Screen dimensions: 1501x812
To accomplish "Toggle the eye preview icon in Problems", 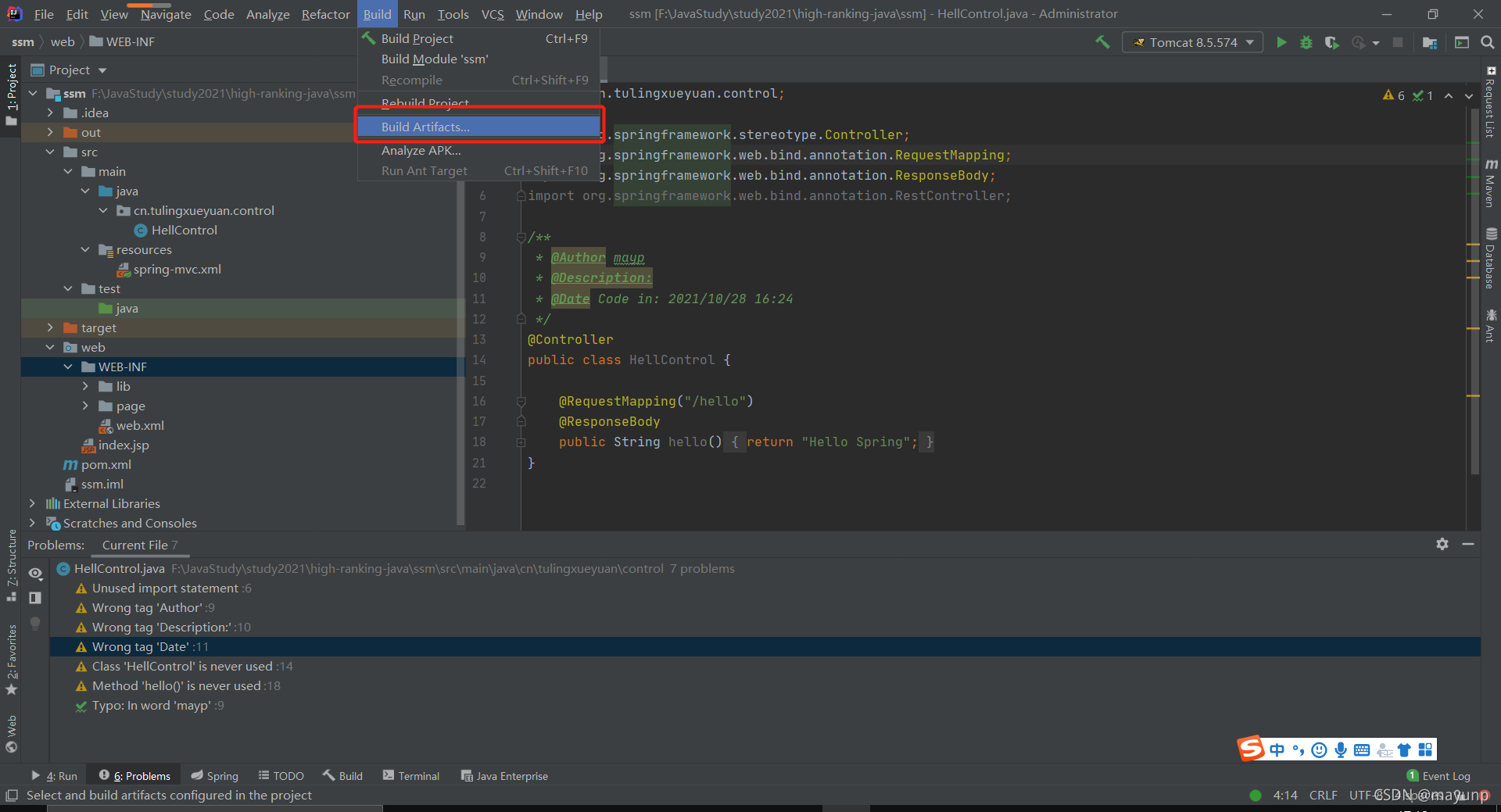I will click(x=35, y=573).
